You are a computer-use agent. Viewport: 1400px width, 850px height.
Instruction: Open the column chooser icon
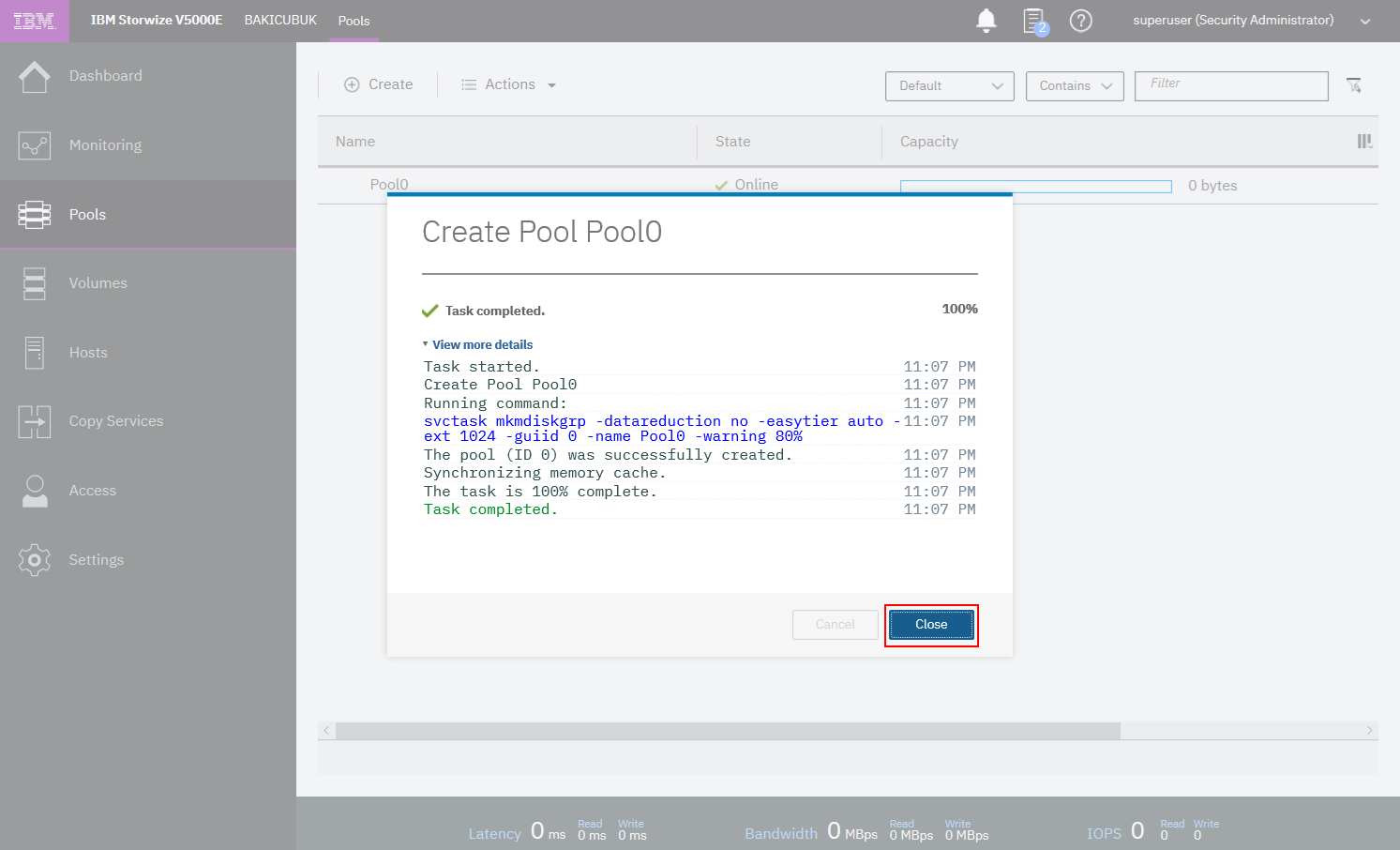coord(1365,142)
